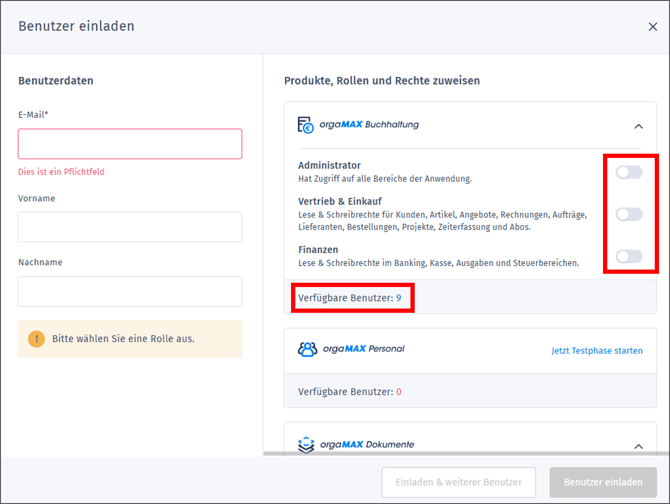Click the Benutzer einladen button

(602, 482)
